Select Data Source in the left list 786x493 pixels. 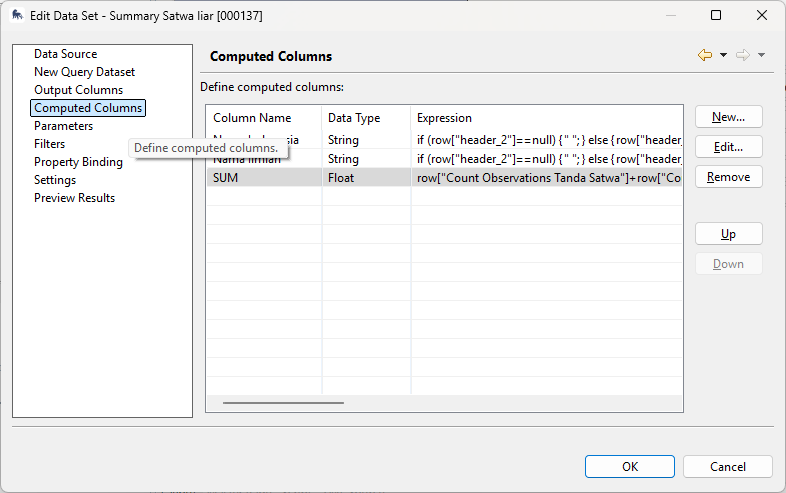coord(65,54)
